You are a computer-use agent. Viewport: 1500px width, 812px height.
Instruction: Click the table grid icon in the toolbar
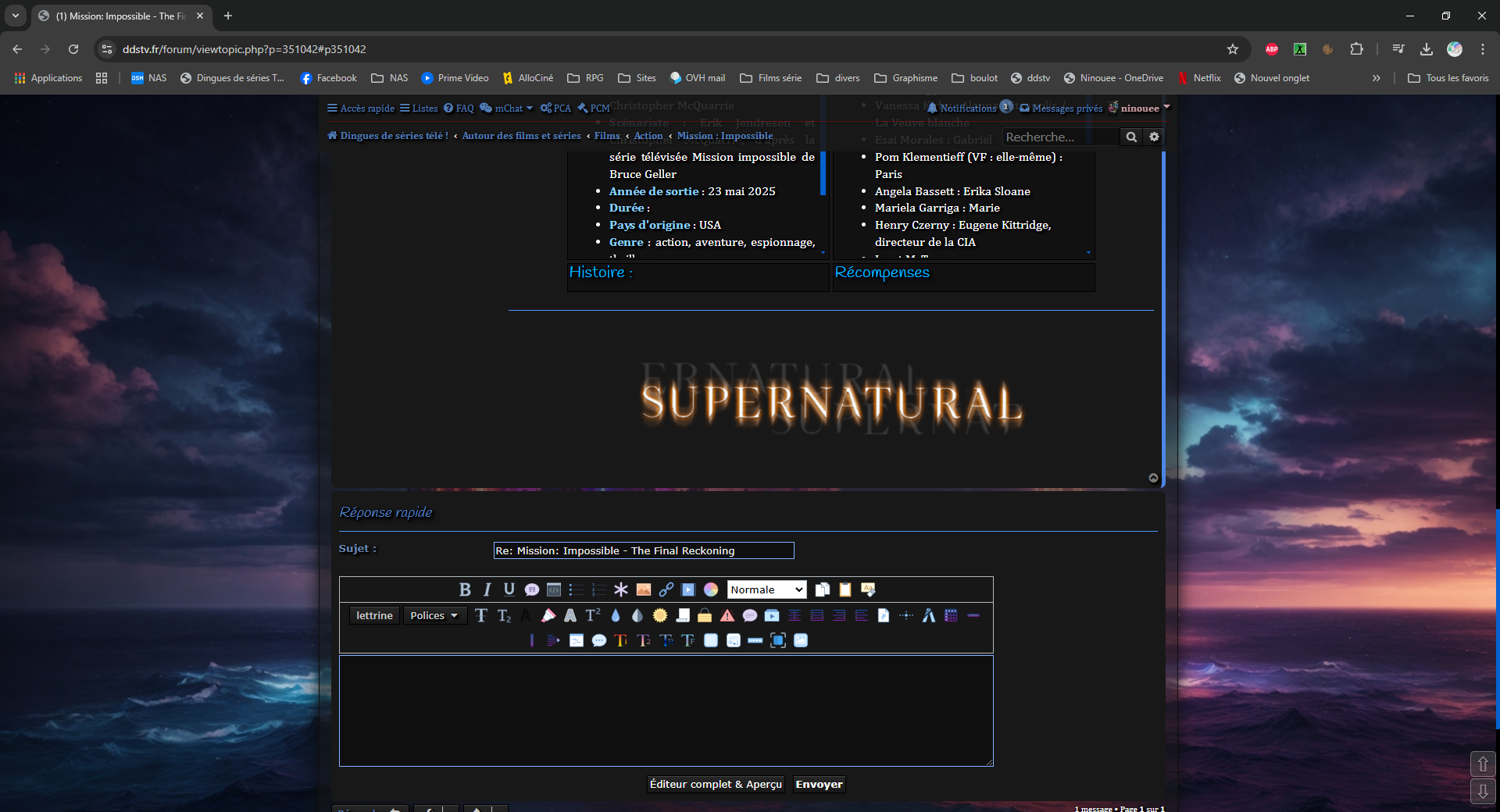[x=951, y=616]
